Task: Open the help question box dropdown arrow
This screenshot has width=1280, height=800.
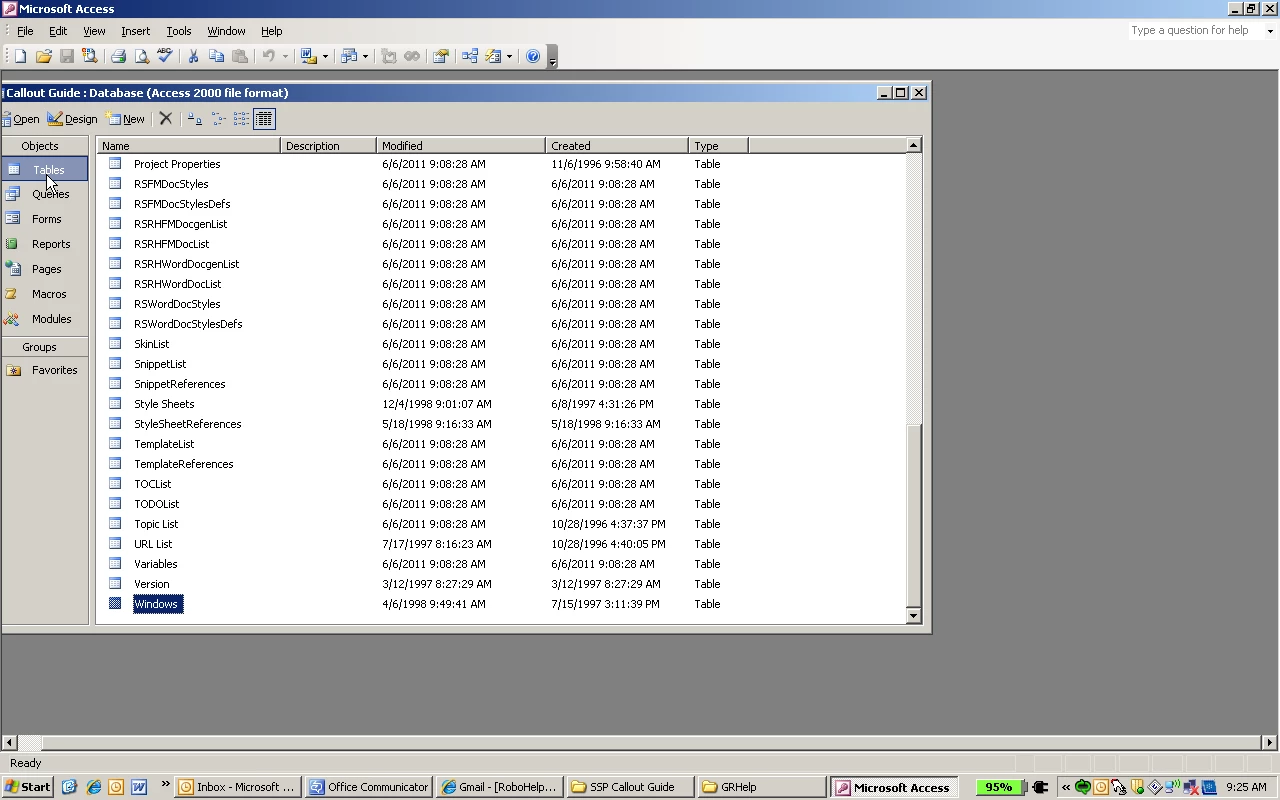Action: pos(1270,31)
